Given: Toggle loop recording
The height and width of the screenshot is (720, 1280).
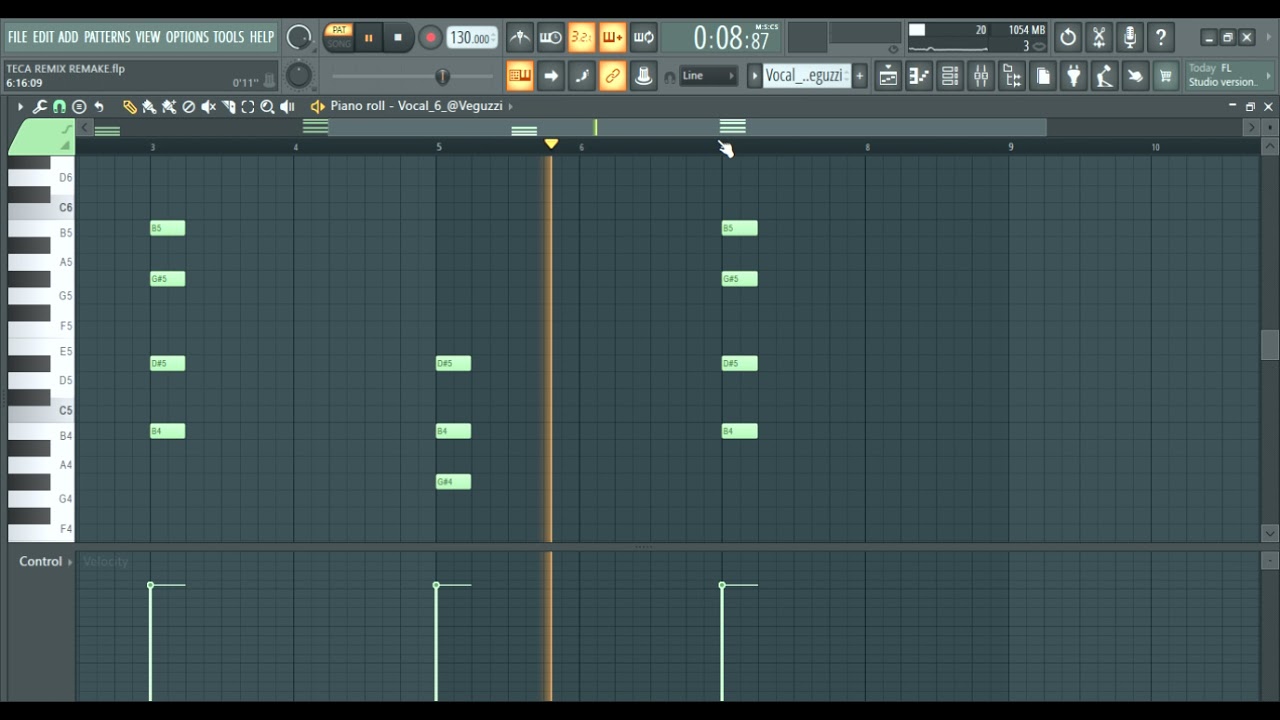Looking at the screenshot, I should pyautogui.click(x=644, y=38).
